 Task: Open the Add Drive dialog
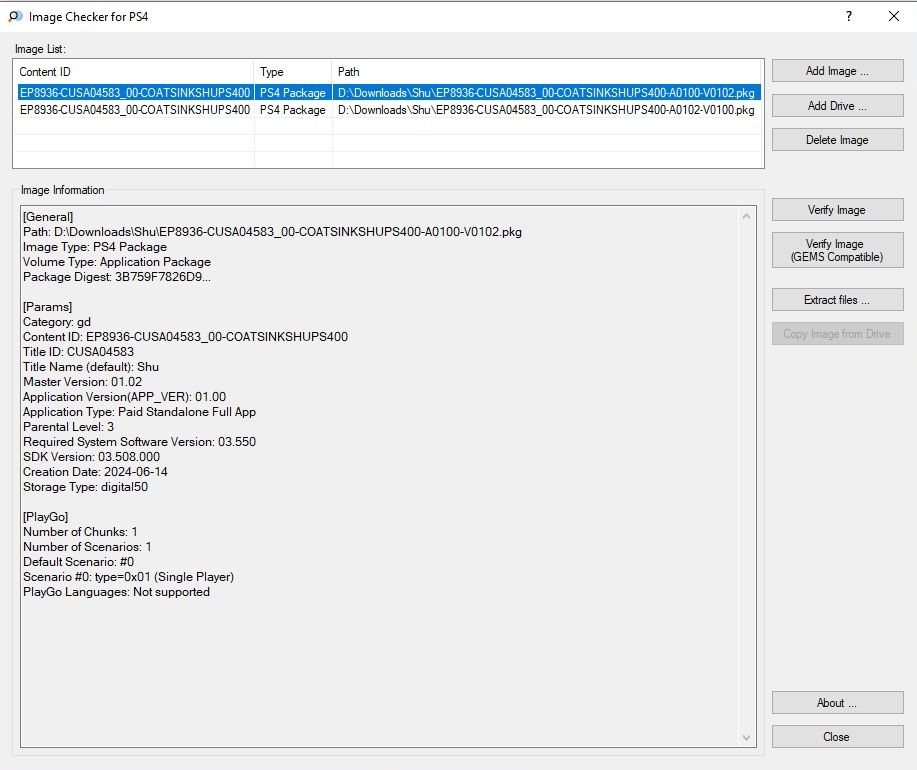pyautogui.click(x=837, y=106)
